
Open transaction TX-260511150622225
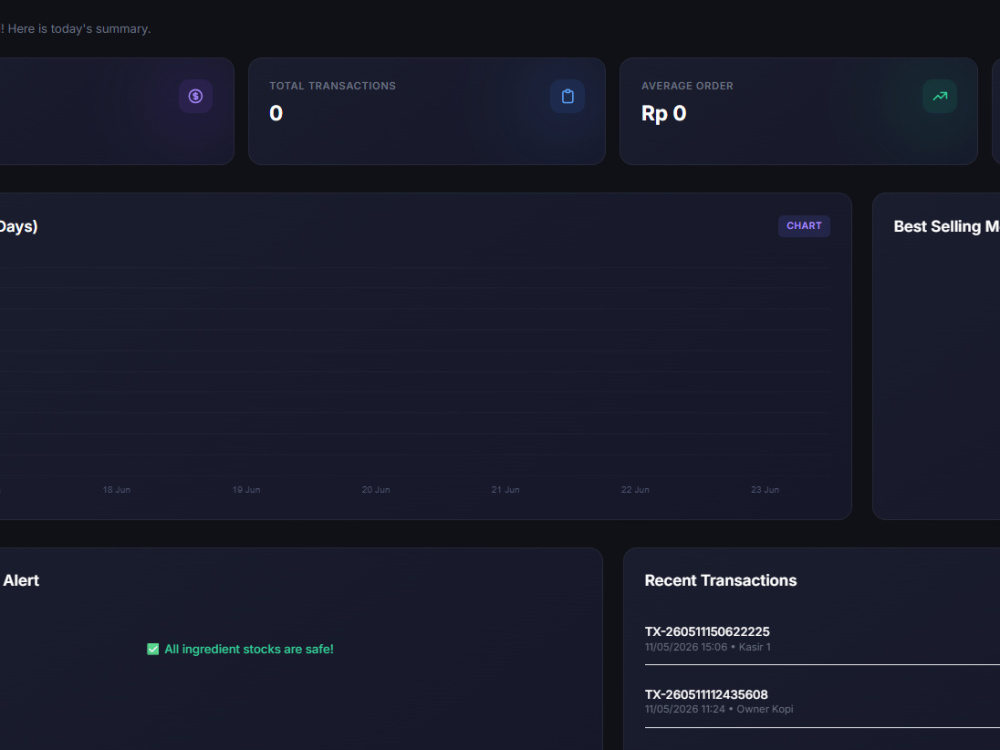click(707, 631)
